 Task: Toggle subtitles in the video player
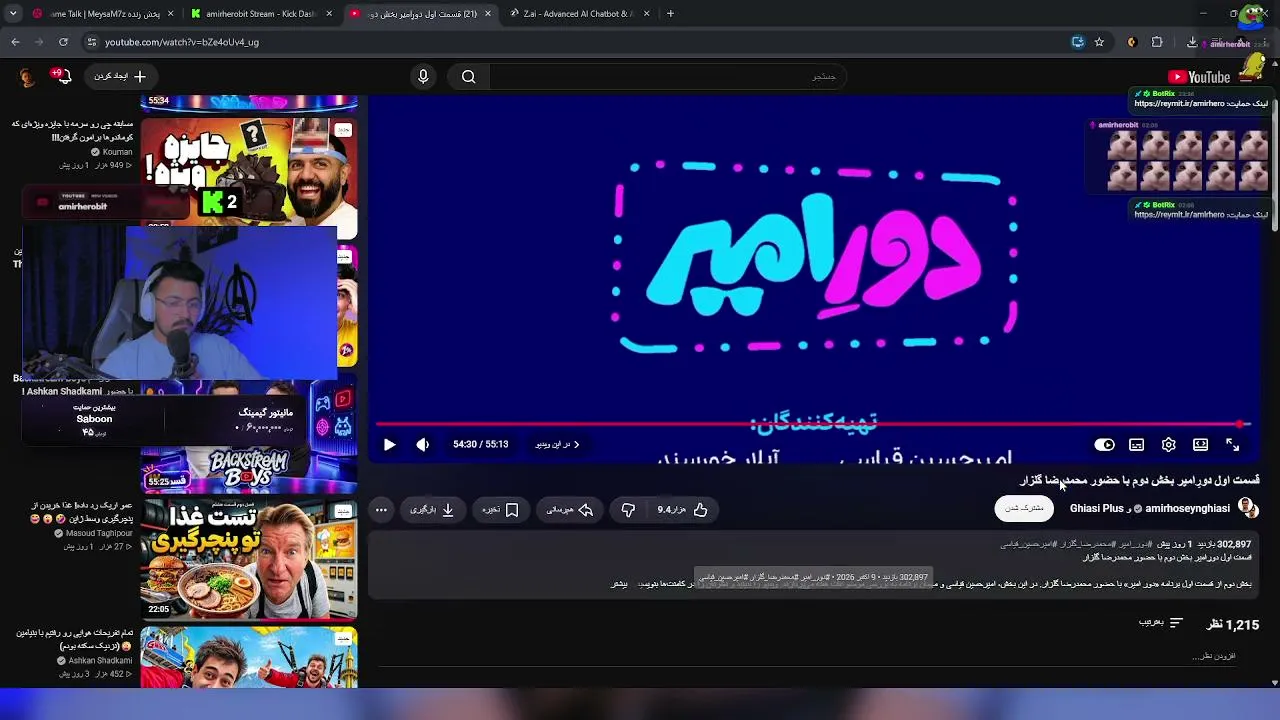1136,445
